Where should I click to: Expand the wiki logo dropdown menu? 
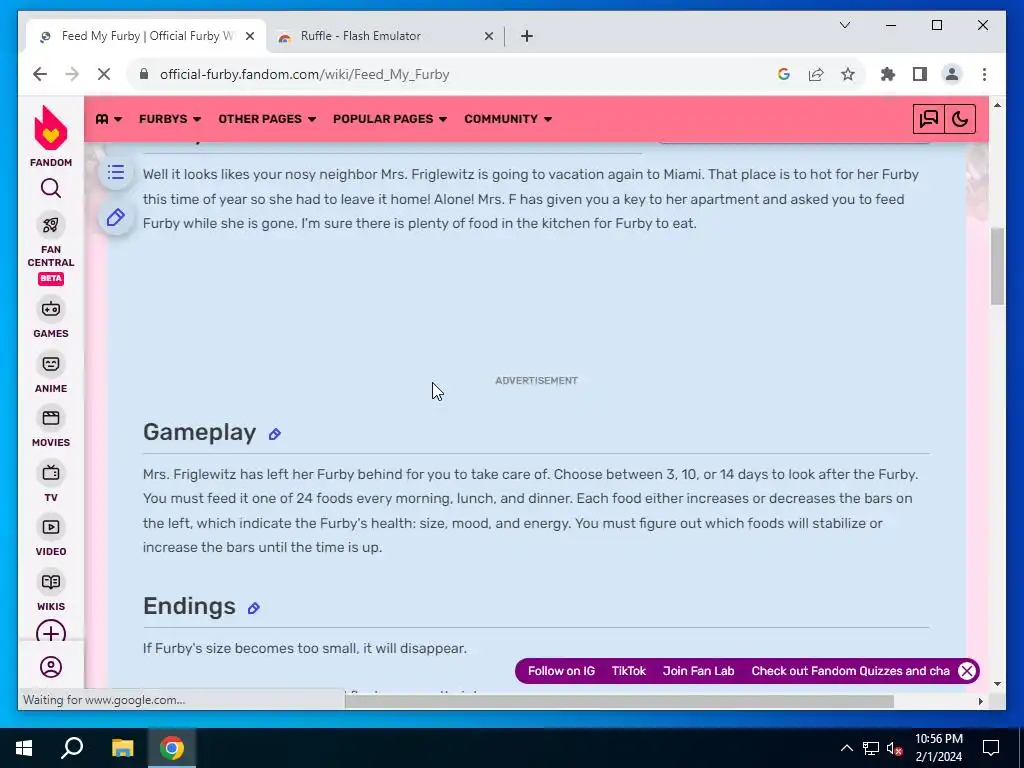click(x=108, y=119)
